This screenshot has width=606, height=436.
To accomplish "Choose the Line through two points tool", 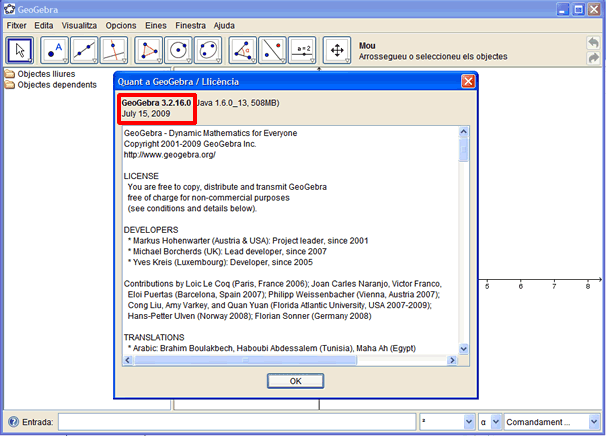I will click(x=85, y=50).
